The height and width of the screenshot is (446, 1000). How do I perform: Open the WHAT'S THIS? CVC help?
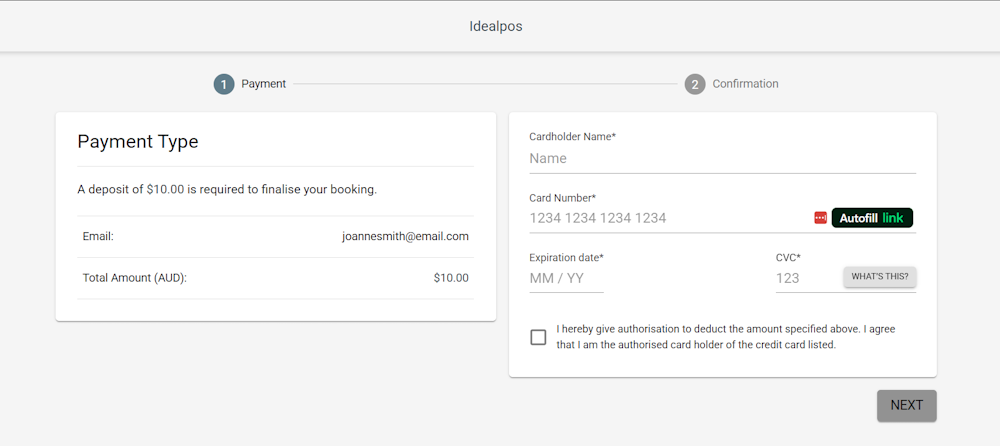point(879,277)
